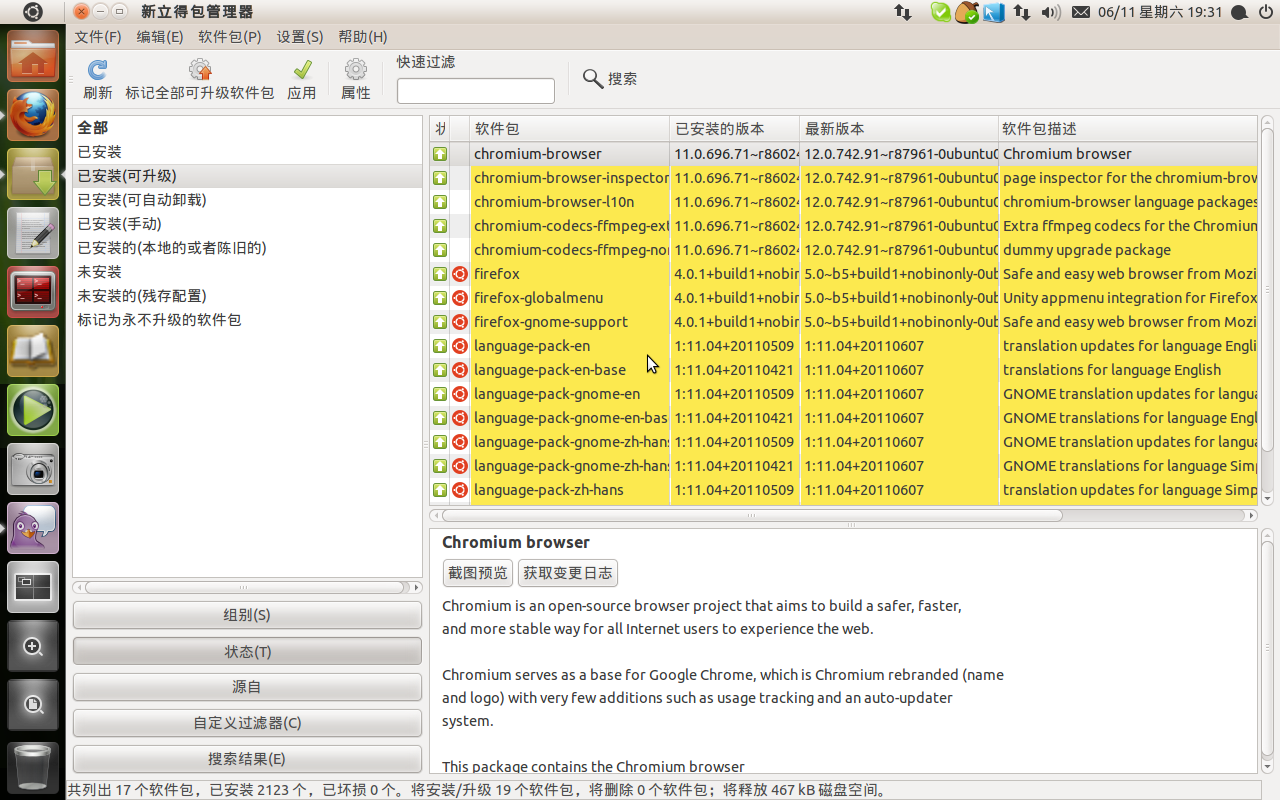Toggle status mark for chromium-browser-l10n
This screenshot has height=800, width=1280.
tap(439, 202)
